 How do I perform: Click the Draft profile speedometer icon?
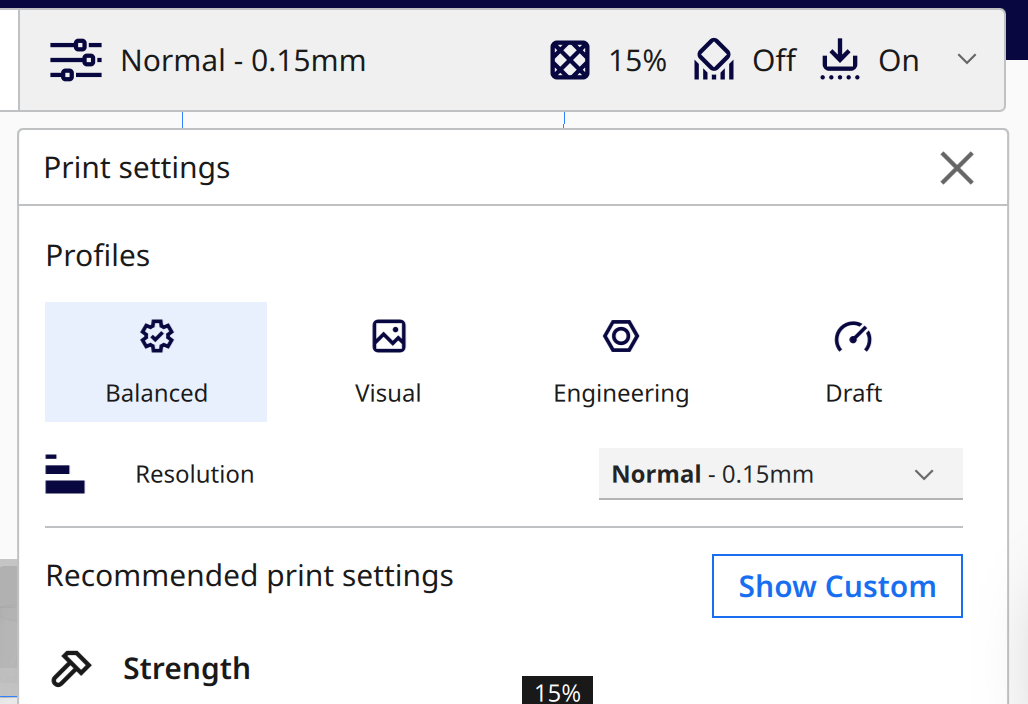pyautogui.click(x=853, y=336)
